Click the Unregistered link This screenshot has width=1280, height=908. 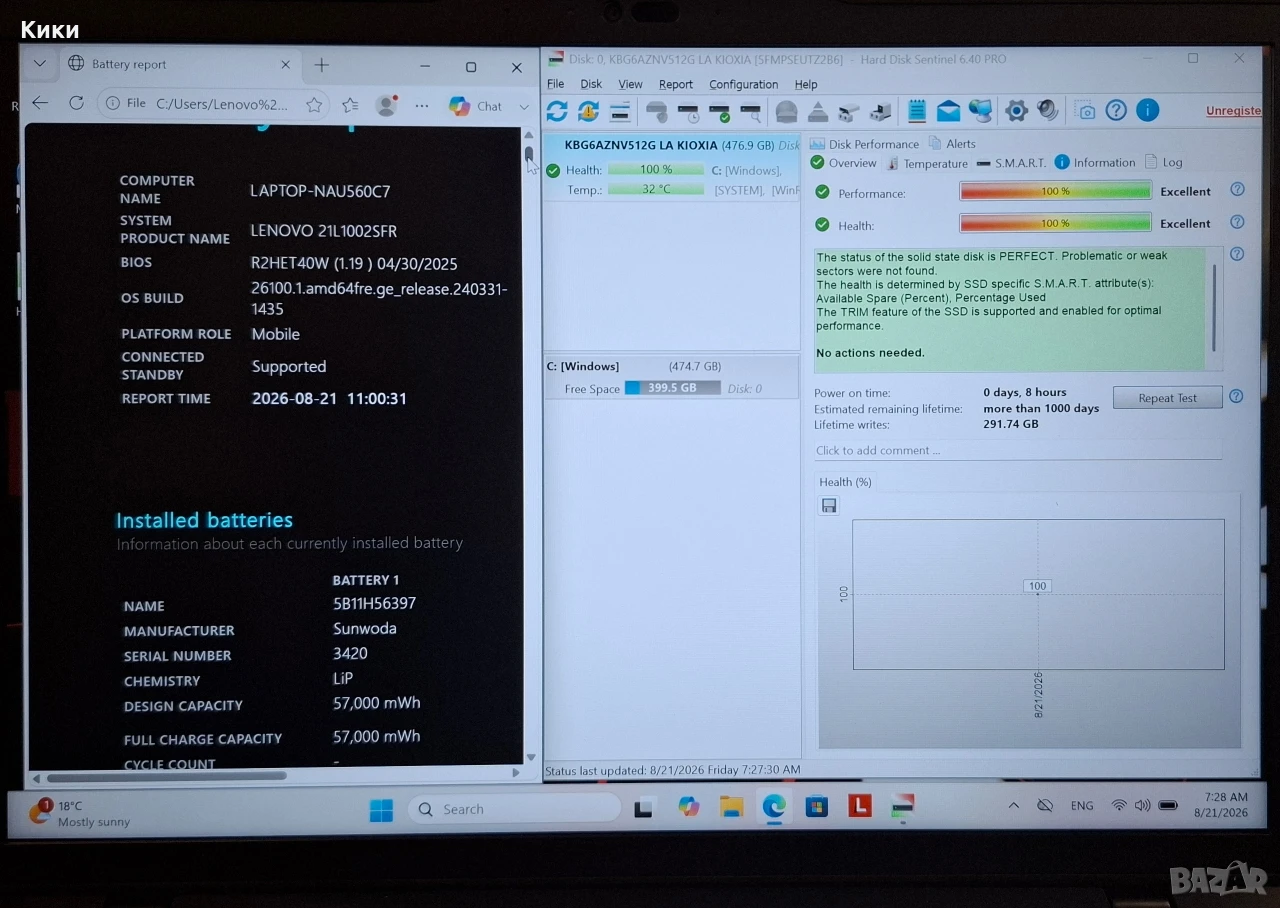tap(1233, 111)
